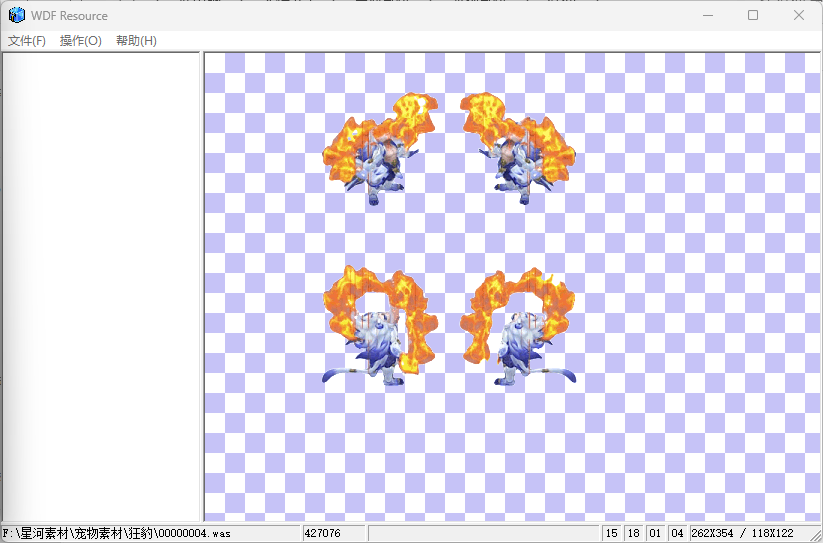
Task: Maximize the WDF Resource window
Action: 753,15
